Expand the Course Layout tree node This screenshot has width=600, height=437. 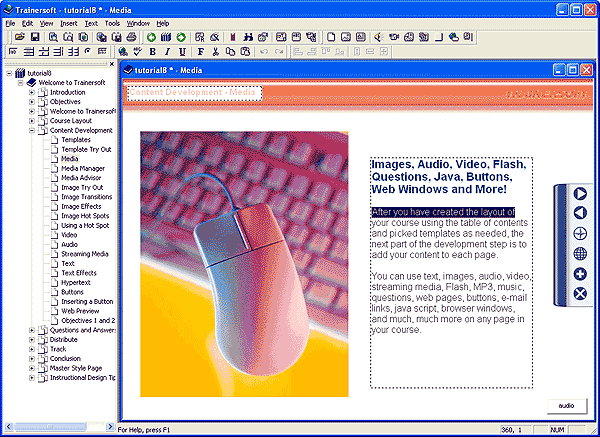coord(32,121)
